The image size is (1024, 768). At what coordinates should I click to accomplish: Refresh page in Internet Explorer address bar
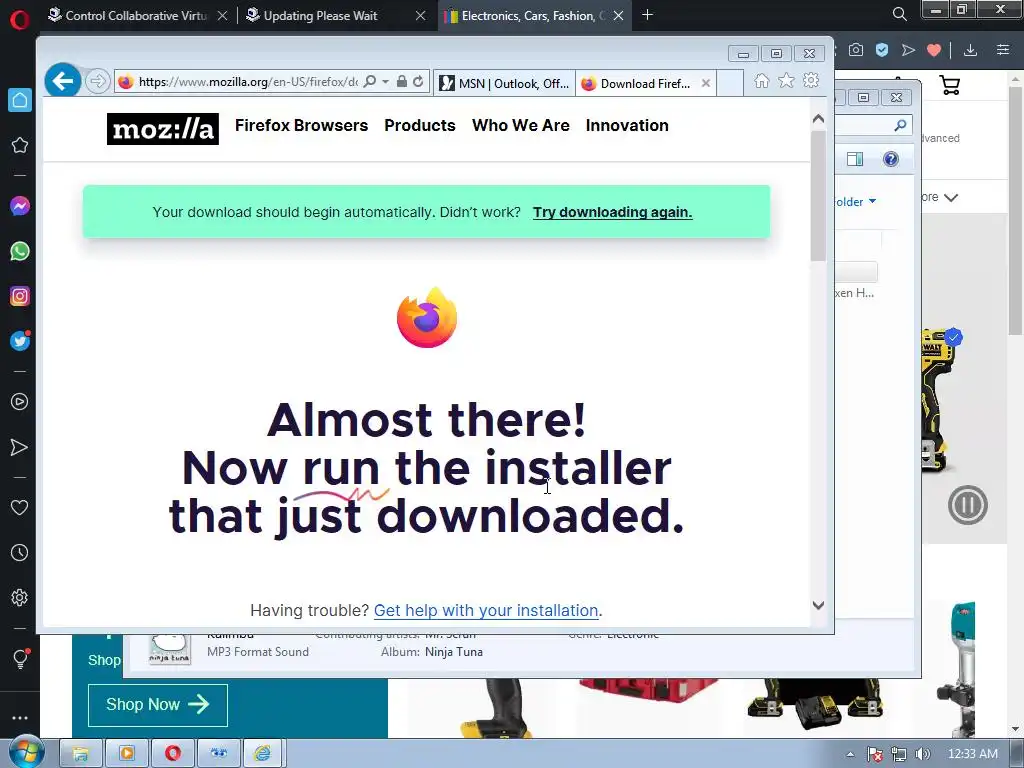click(x=418, y=82)
